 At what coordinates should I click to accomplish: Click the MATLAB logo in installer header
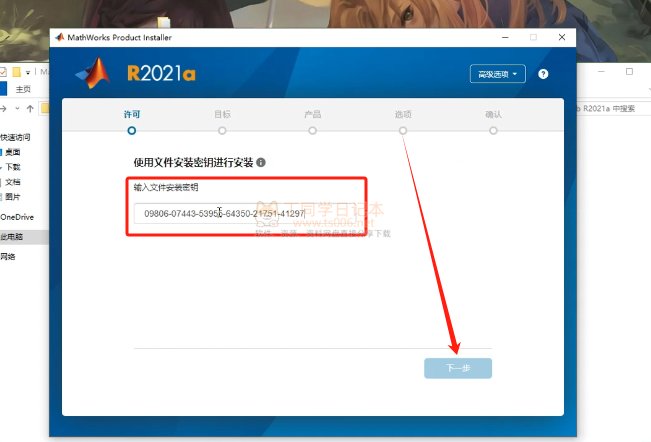[x=95, y=73]
